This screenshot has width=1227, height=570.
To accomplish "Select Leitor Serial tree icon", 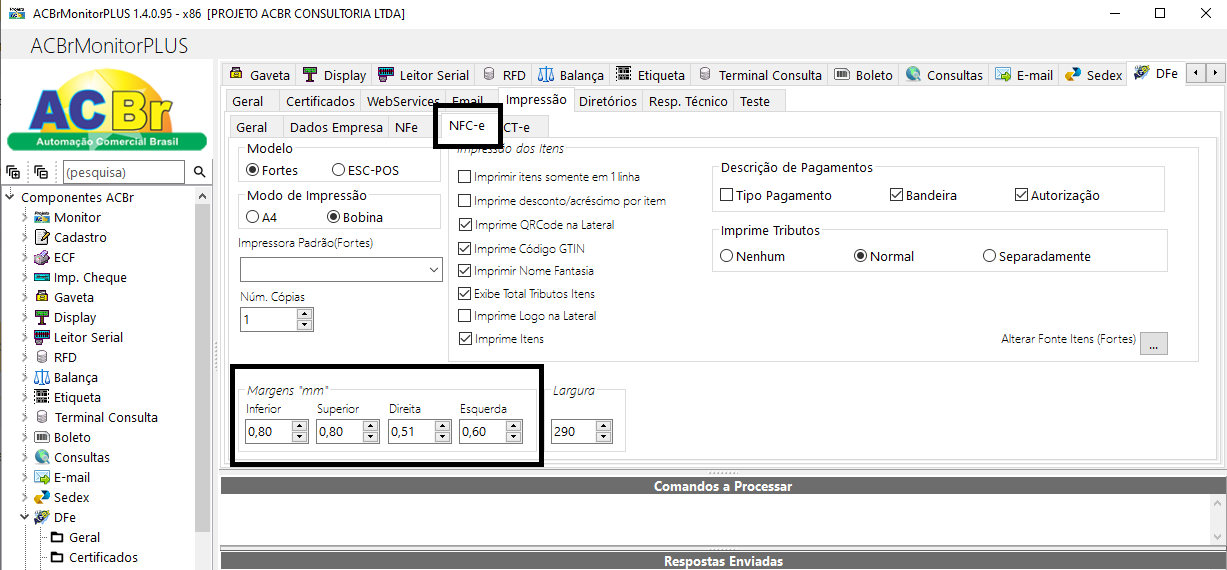I will 42,337.
